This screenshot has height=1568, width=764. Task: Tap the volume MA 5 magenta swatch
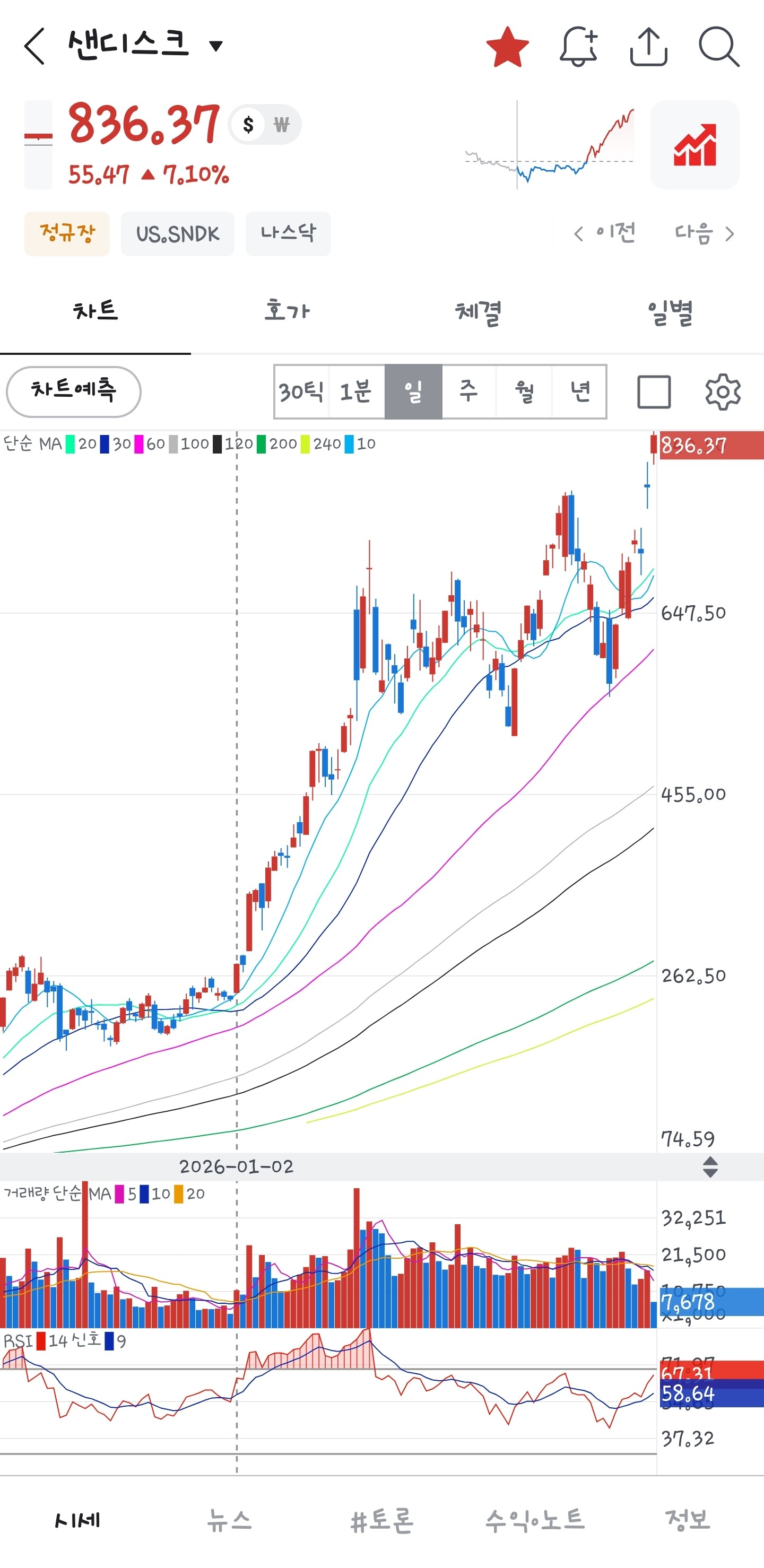[x=119, y=1194]
